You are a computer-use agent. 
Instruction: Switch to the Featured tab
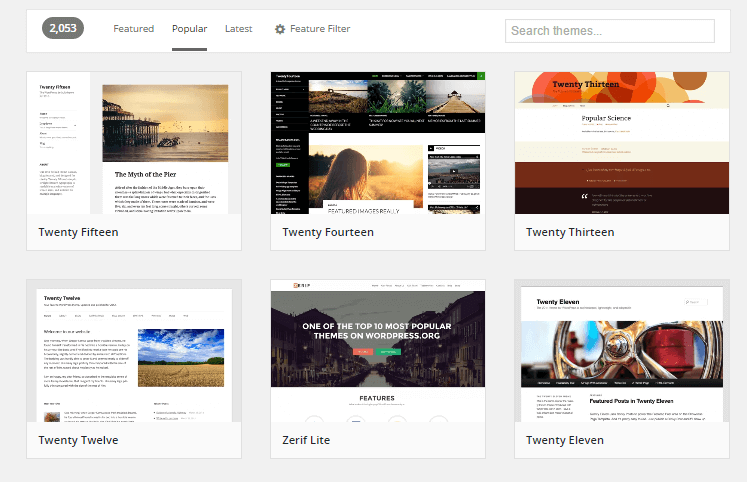click(133, 29)
